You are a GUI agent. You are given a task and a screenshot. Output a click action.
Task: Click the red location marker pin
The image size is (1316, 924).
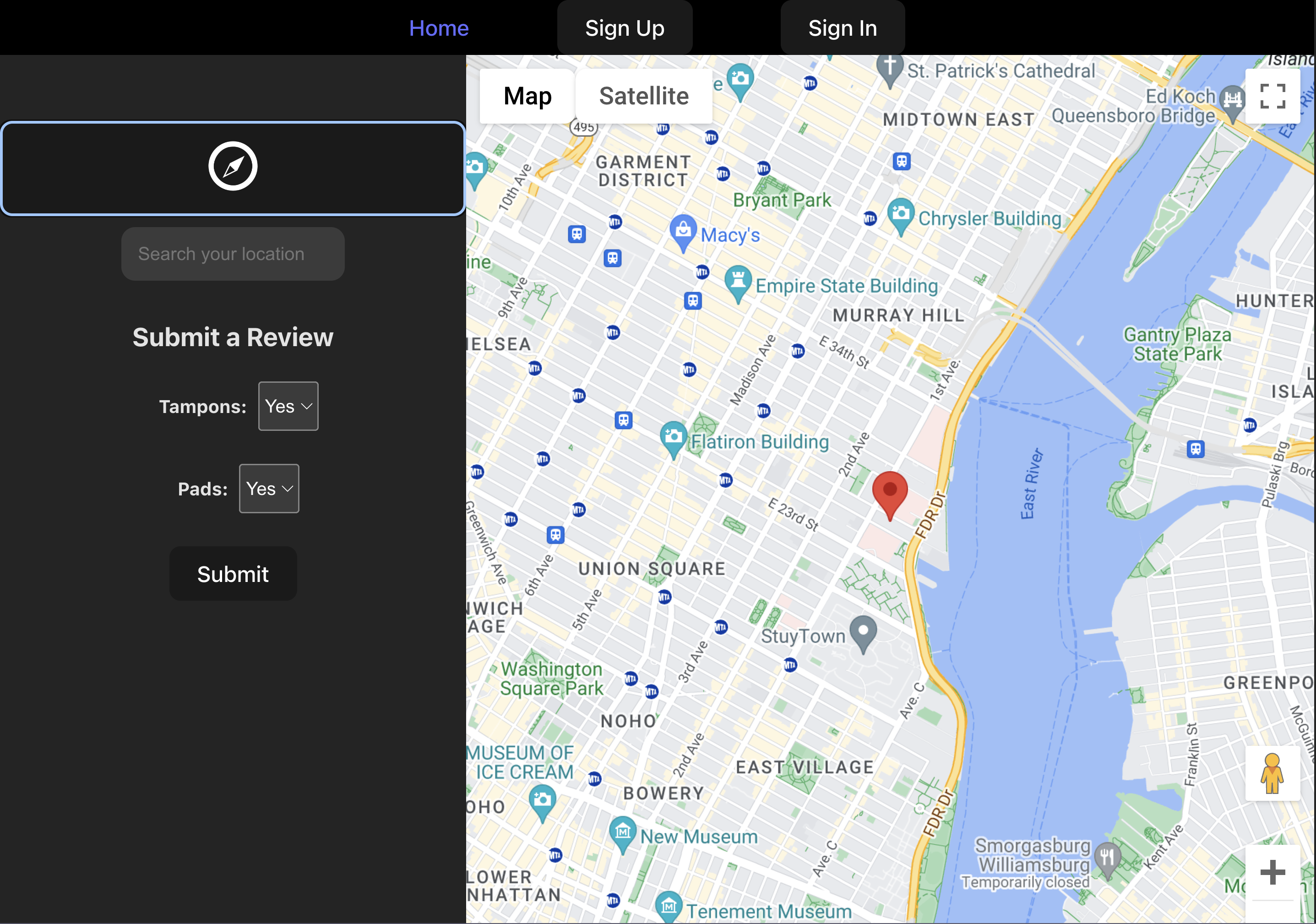(890, 492)
